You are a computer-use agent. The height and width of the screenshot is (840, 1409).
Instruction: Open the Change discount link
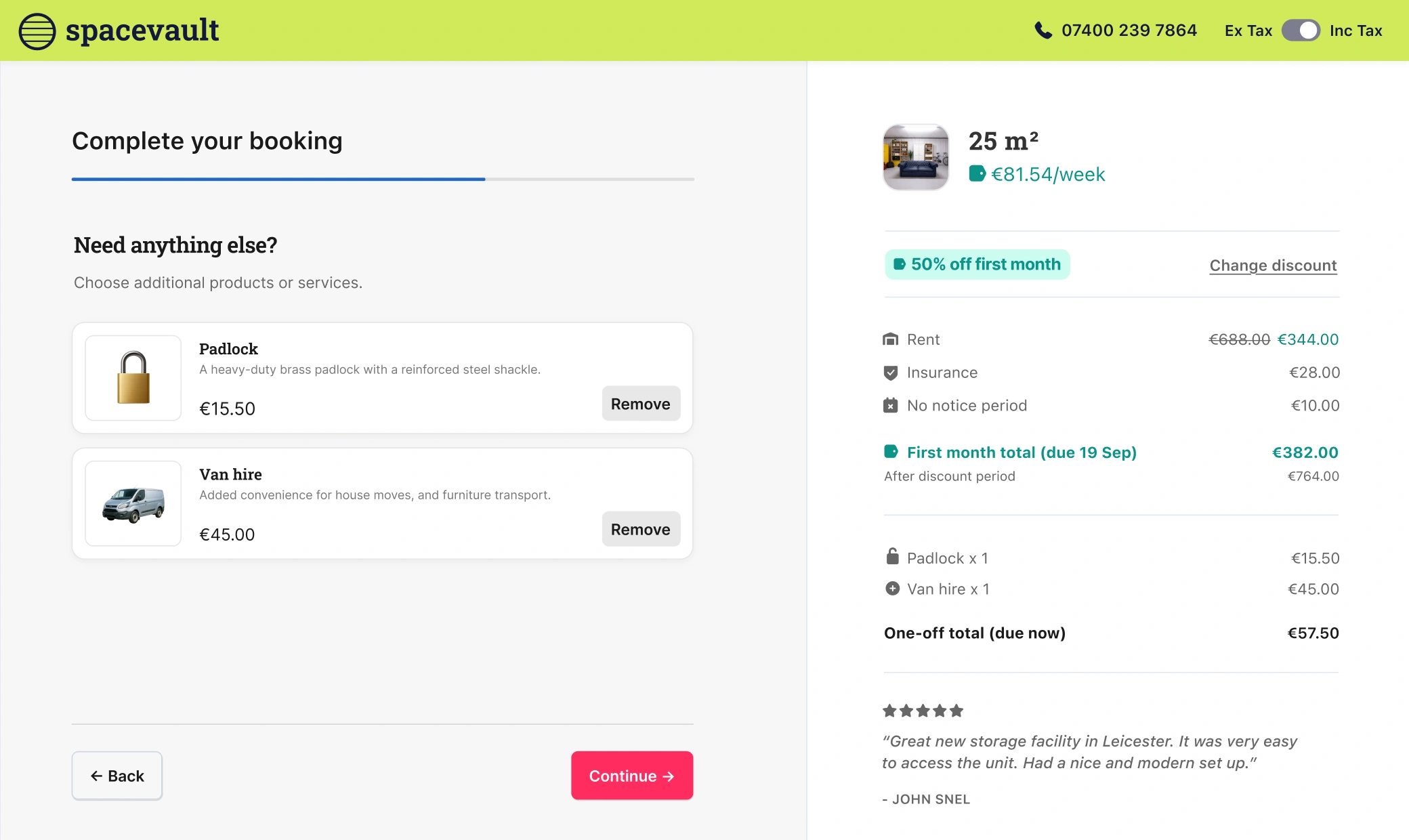1273,265
